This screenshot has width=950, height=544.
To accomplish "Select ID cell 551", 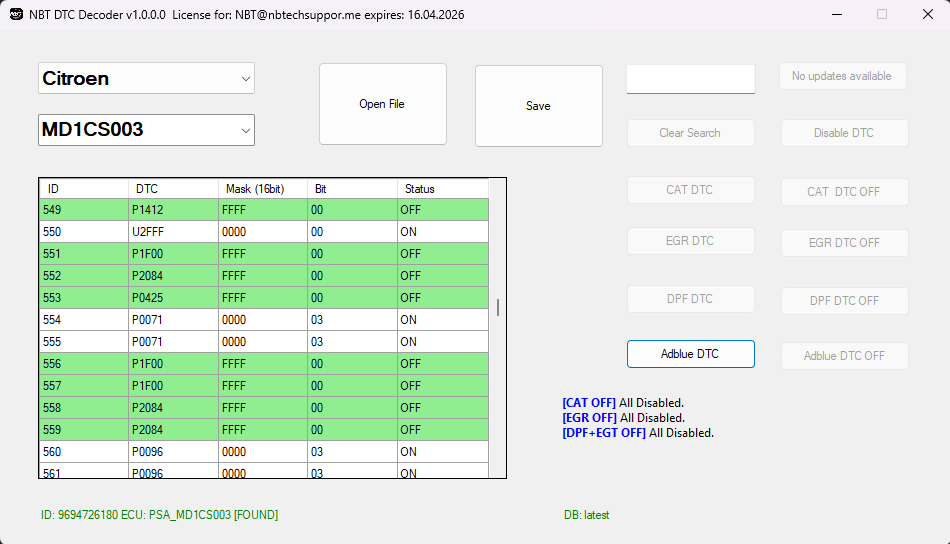I will coord(84,254).
